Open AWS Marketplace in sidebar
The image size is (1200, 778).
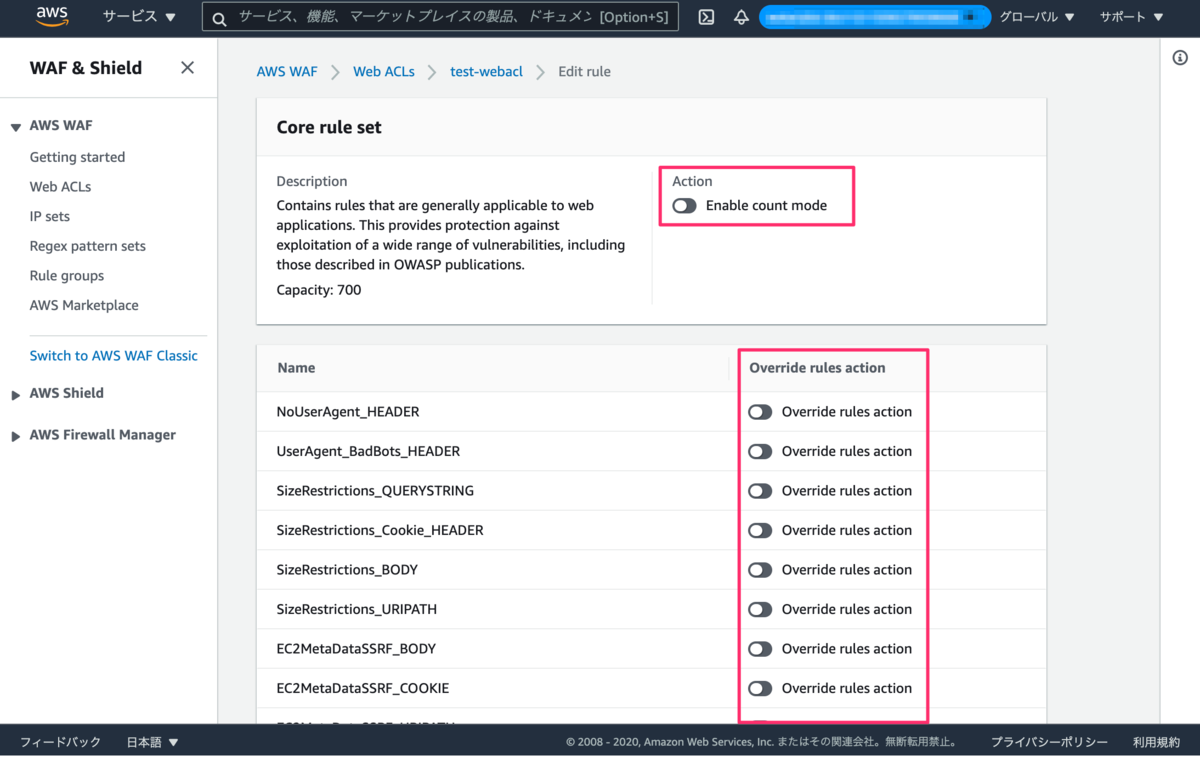click(x=84, y=306)
